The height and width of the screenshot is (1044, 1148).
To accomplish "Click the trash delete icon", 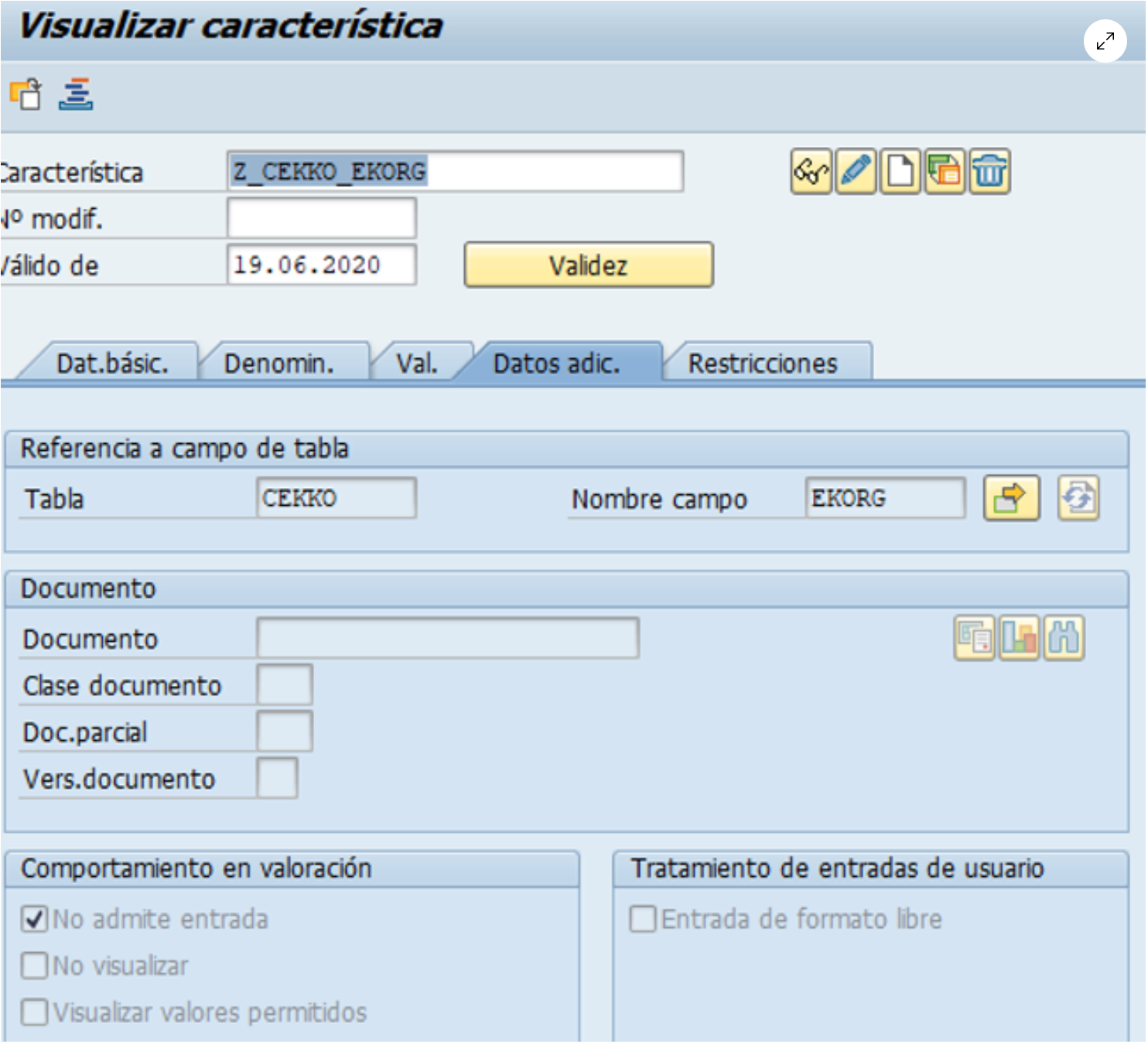I will point(989,172).
